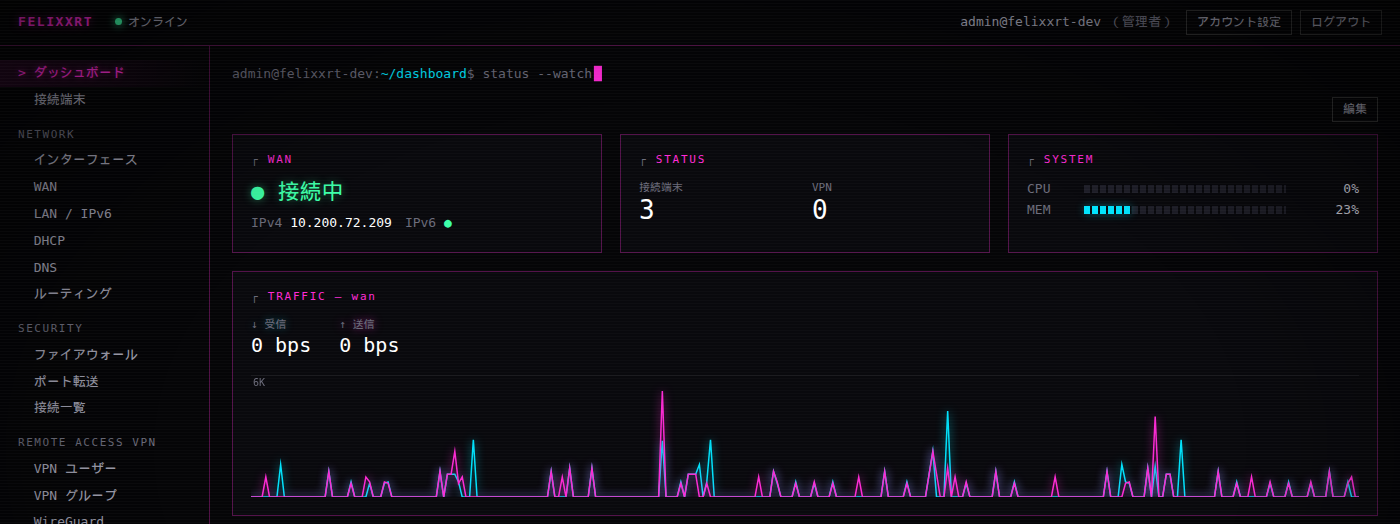This screenshot has height=524, width=1400.
Task: Click the 編集 button
Action: click(1354, 109)
